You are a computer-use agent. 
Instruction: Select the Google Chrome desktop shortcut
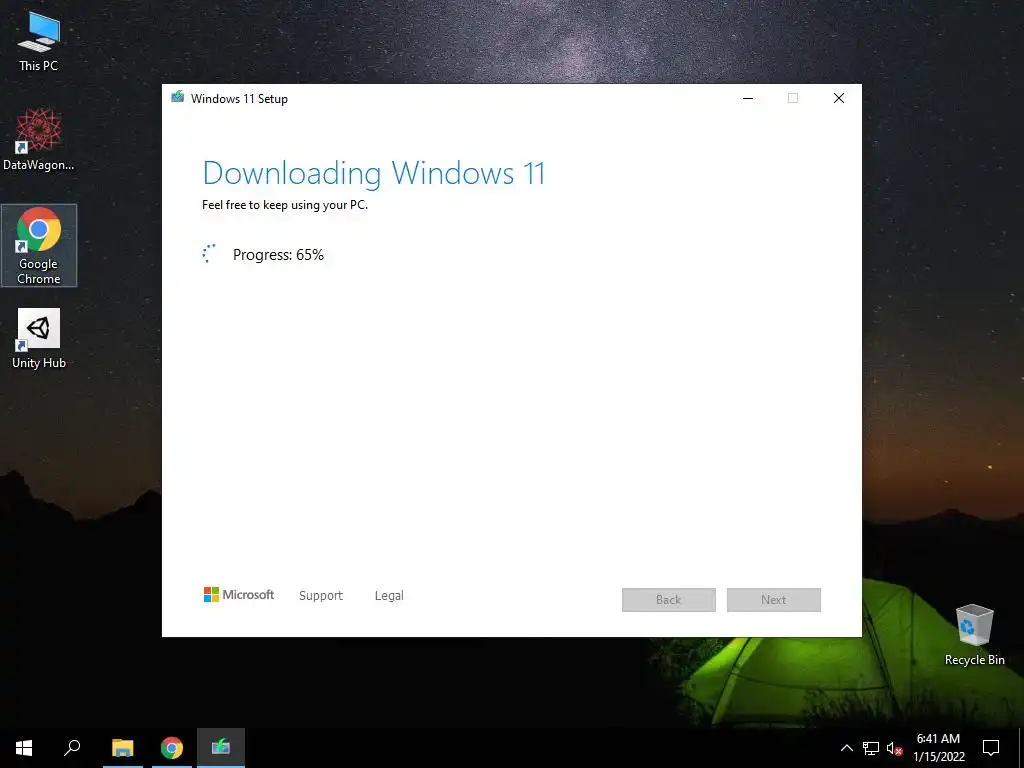pyautogui.click(x=39, y=246)
